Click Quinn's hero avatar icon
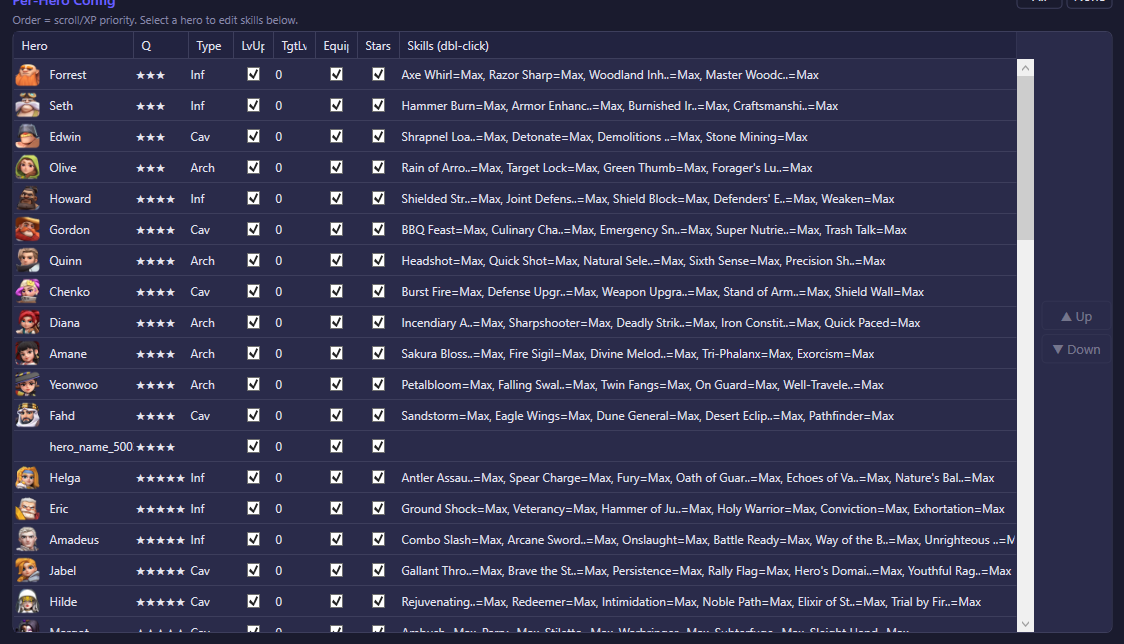The image size is (1124, 644). [x=28, y=260]
